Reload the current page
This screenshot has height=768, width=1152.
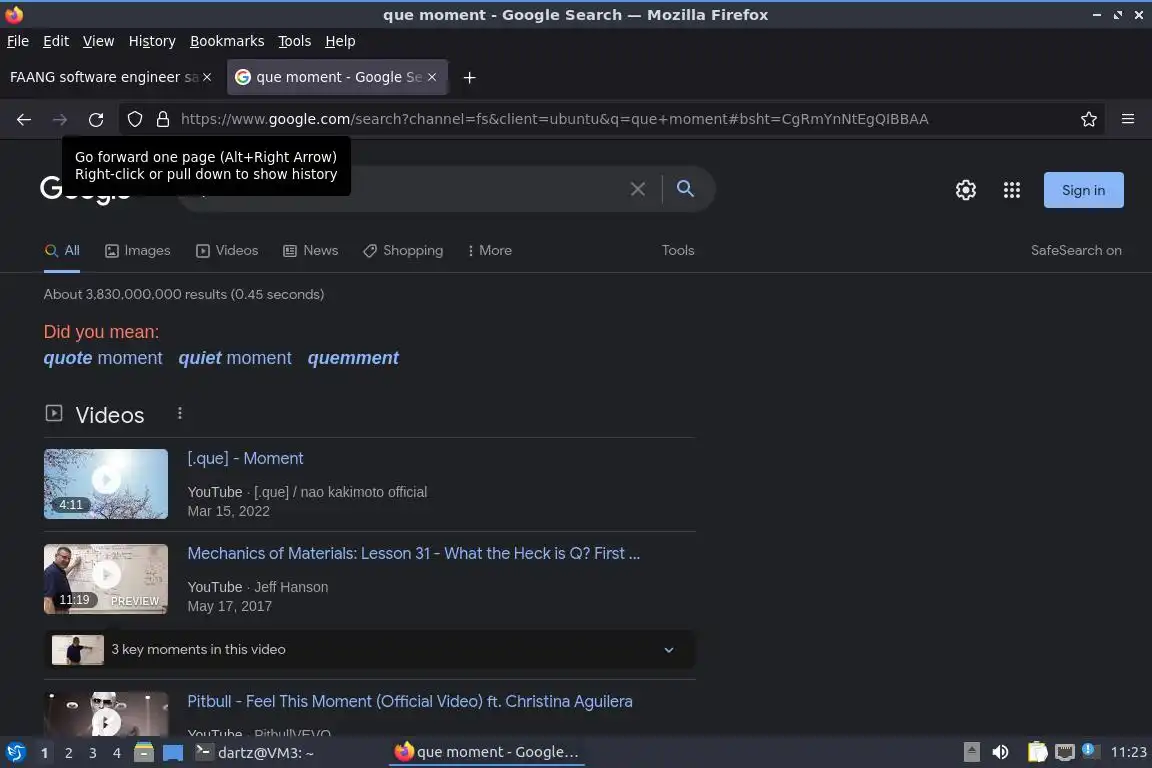pyautogui.click(x=96, y=119)
